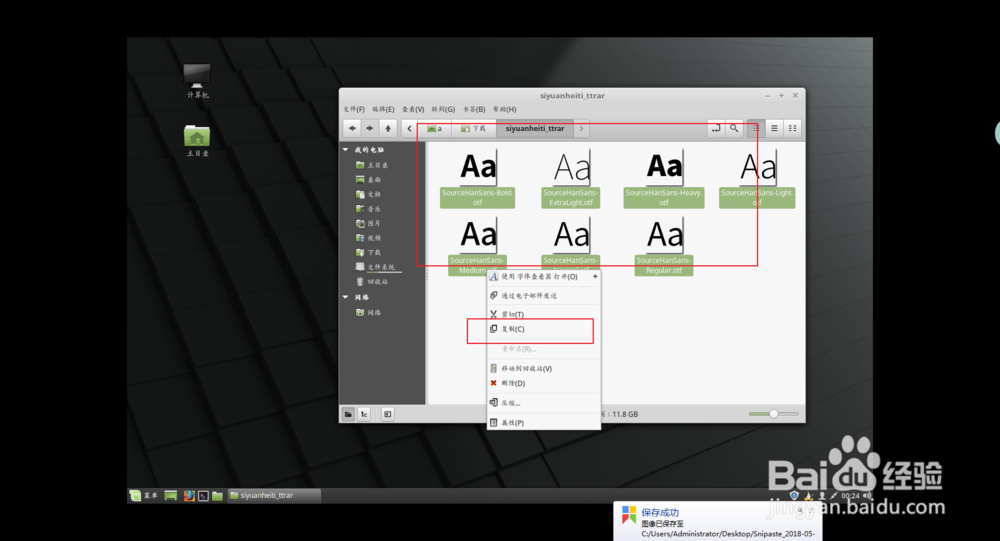Go back with the left arrow toolbar button
This screenshot has height=541, width=1000.
(x=352, y=128)
